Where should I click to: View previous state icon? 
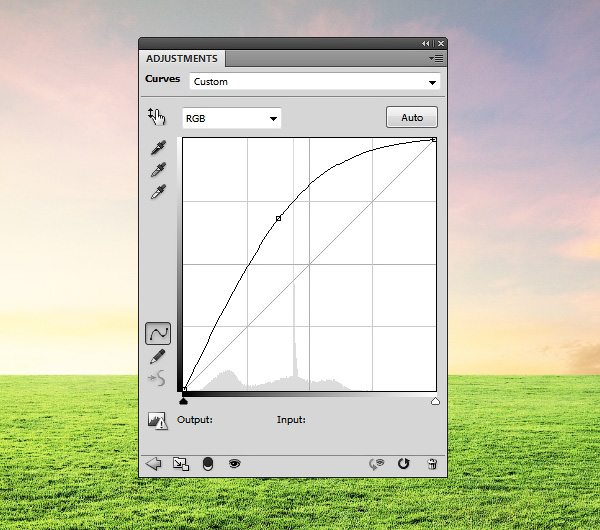377,464
